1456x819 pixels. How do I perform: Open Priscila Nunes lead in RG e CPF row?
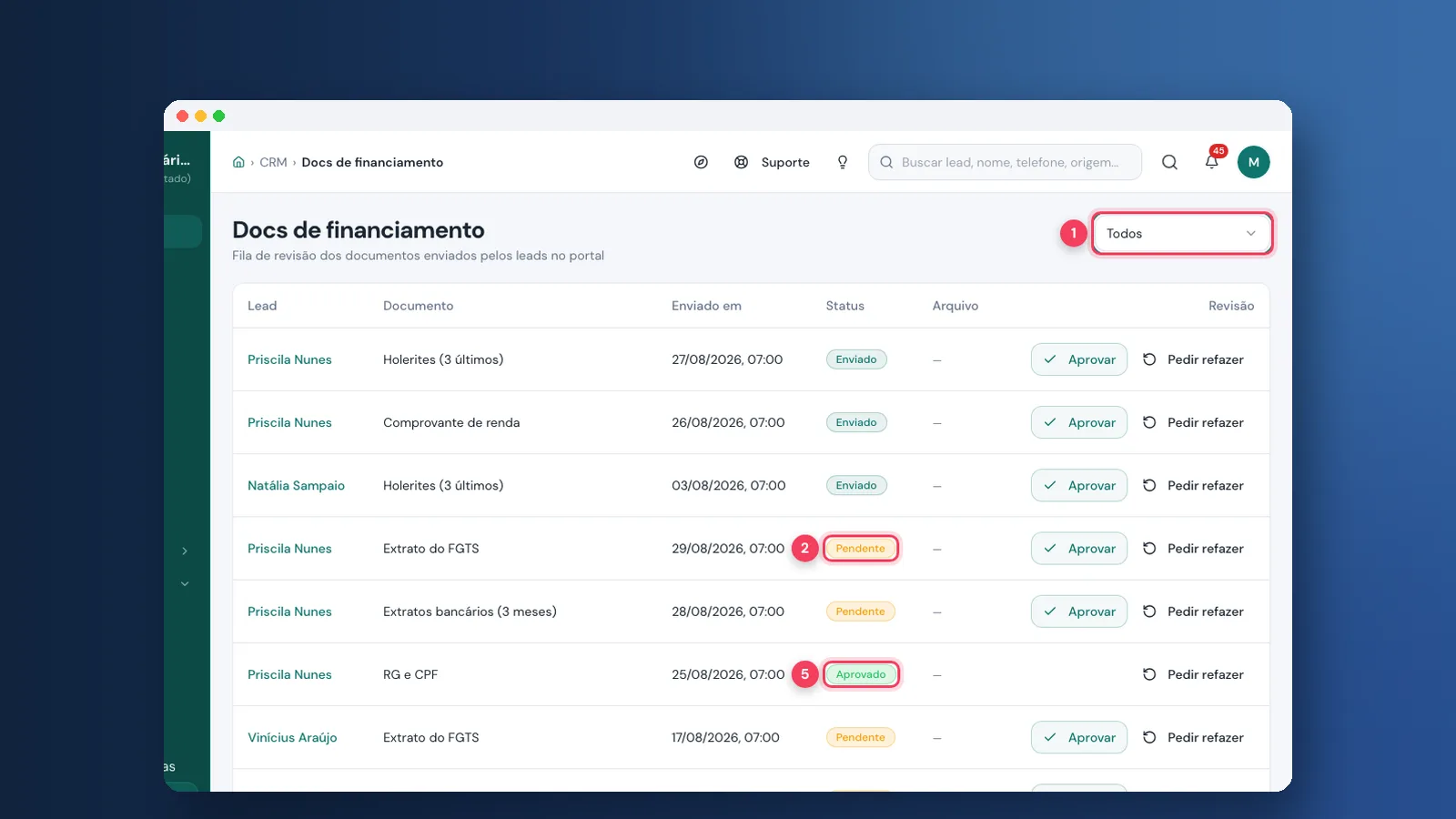[289, 674]
